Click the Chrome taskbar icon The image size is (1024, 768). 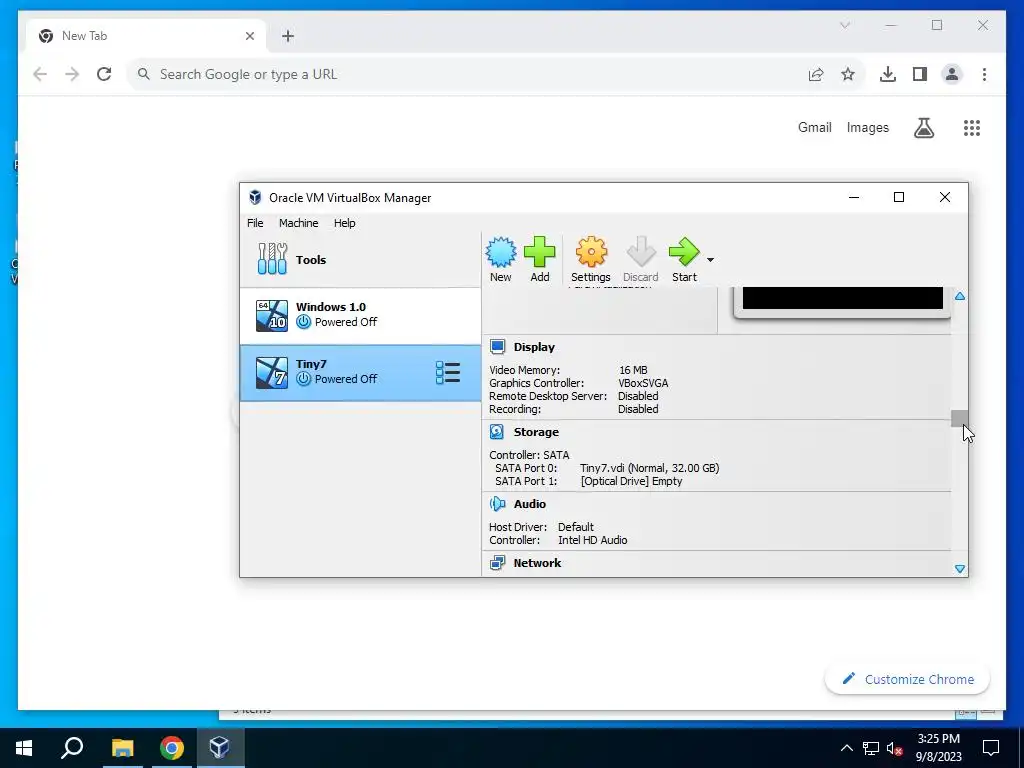[172, 748]
